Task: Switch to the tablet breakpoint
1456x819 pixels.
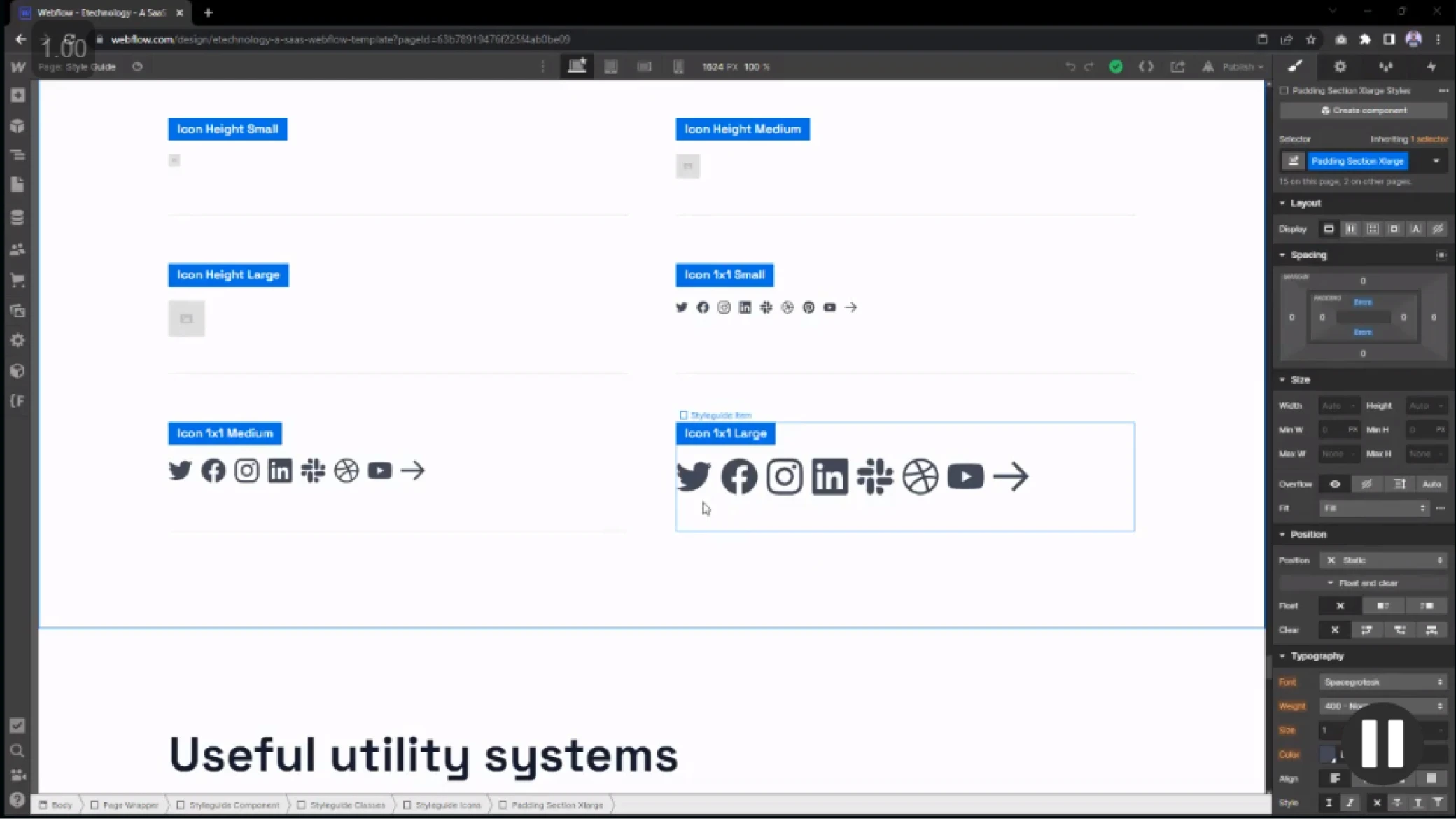Action: 611,66
